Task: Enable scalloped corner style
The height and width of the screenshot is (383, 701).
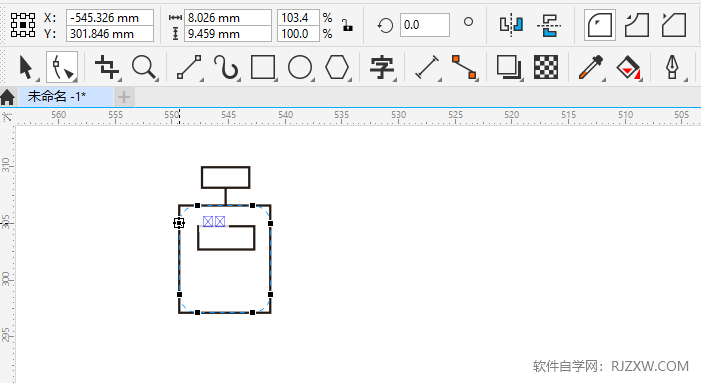Action: 637,25
